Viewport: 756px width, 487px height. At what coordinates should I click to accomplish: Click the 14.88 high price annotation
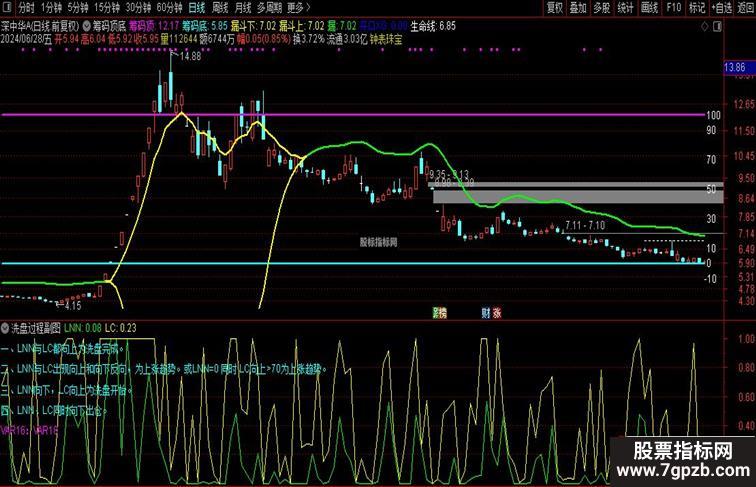pyautogui.click(x=190, y=56)
